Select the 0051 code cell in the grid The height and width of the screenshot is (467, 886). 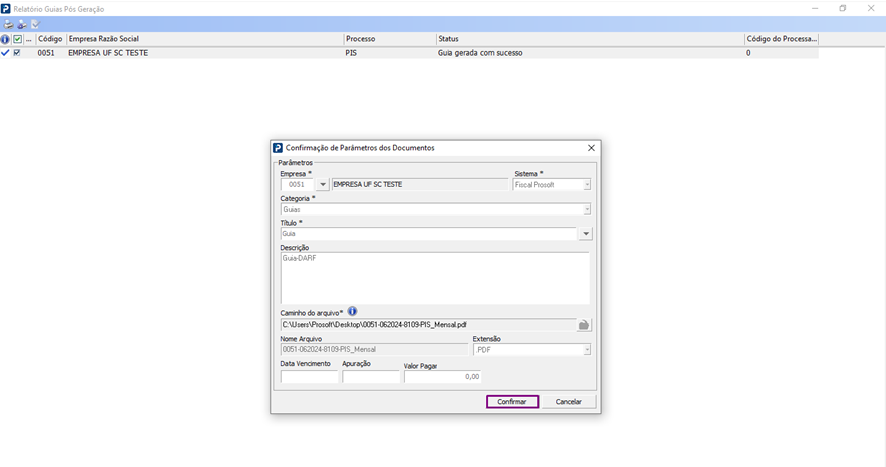coord(46,53)
